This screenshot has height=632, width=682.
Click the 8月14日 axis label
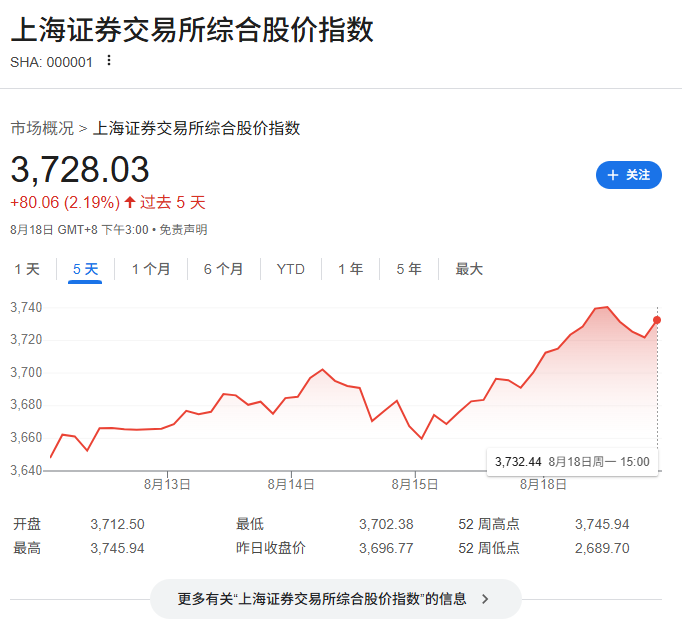click(x=291, y=484)
